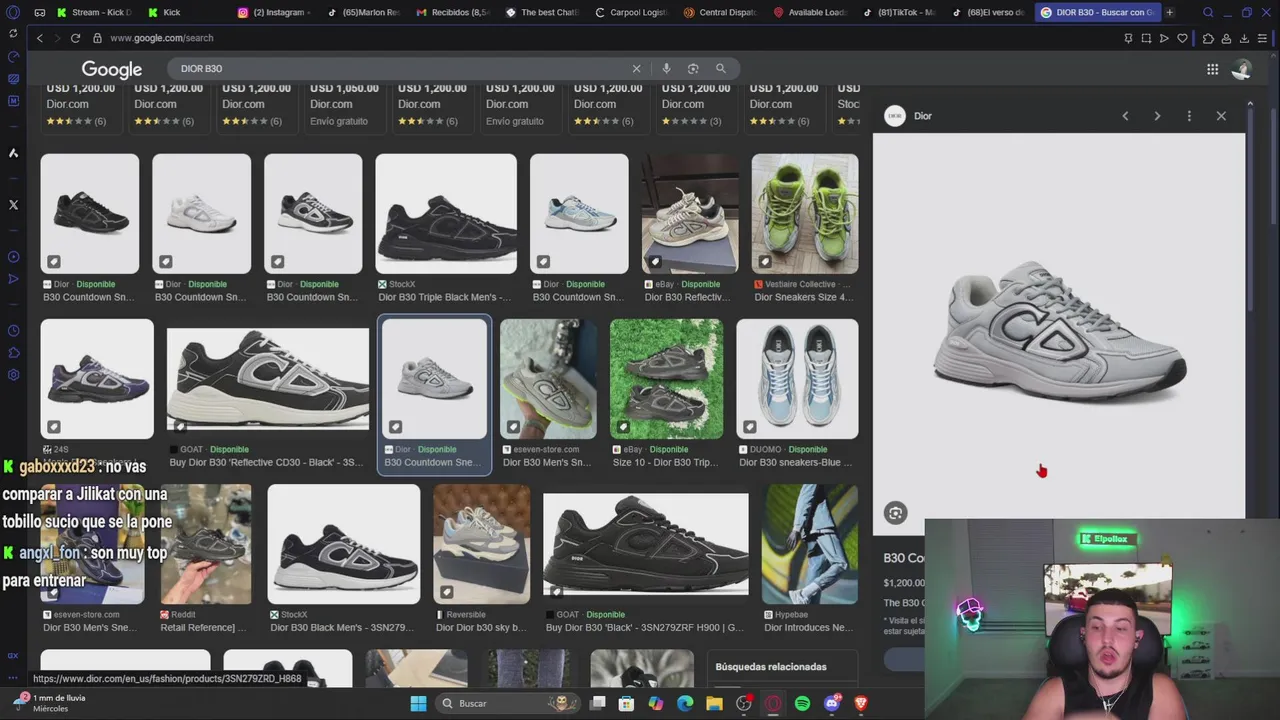Viewport: 1280px width, 720px height.
Task: Open StockX Dior B30 Black Men's thumbnail
Action: coord(344,544)
